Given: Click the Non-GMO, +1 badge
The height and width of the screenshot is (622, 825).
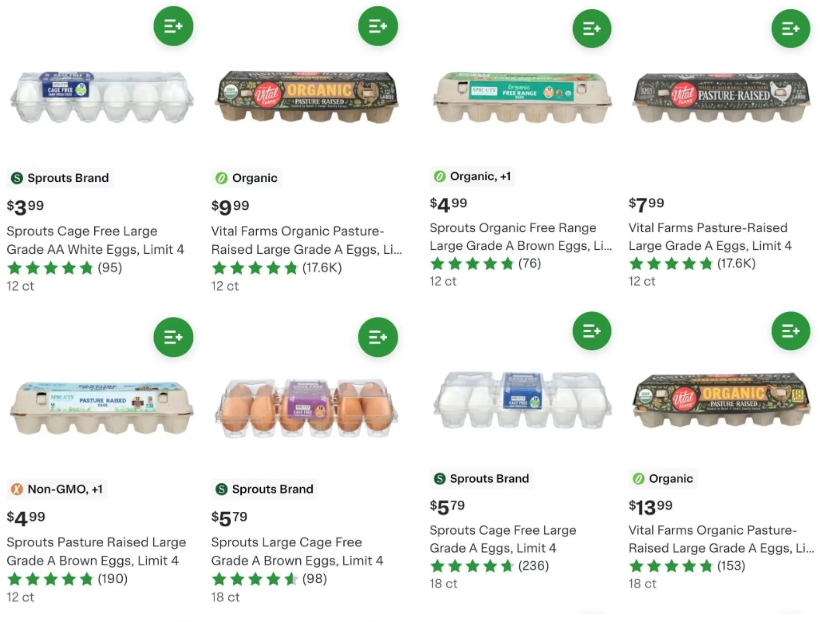Looking at the screenshot, I should pyautogui.click(x=57, y=489).
